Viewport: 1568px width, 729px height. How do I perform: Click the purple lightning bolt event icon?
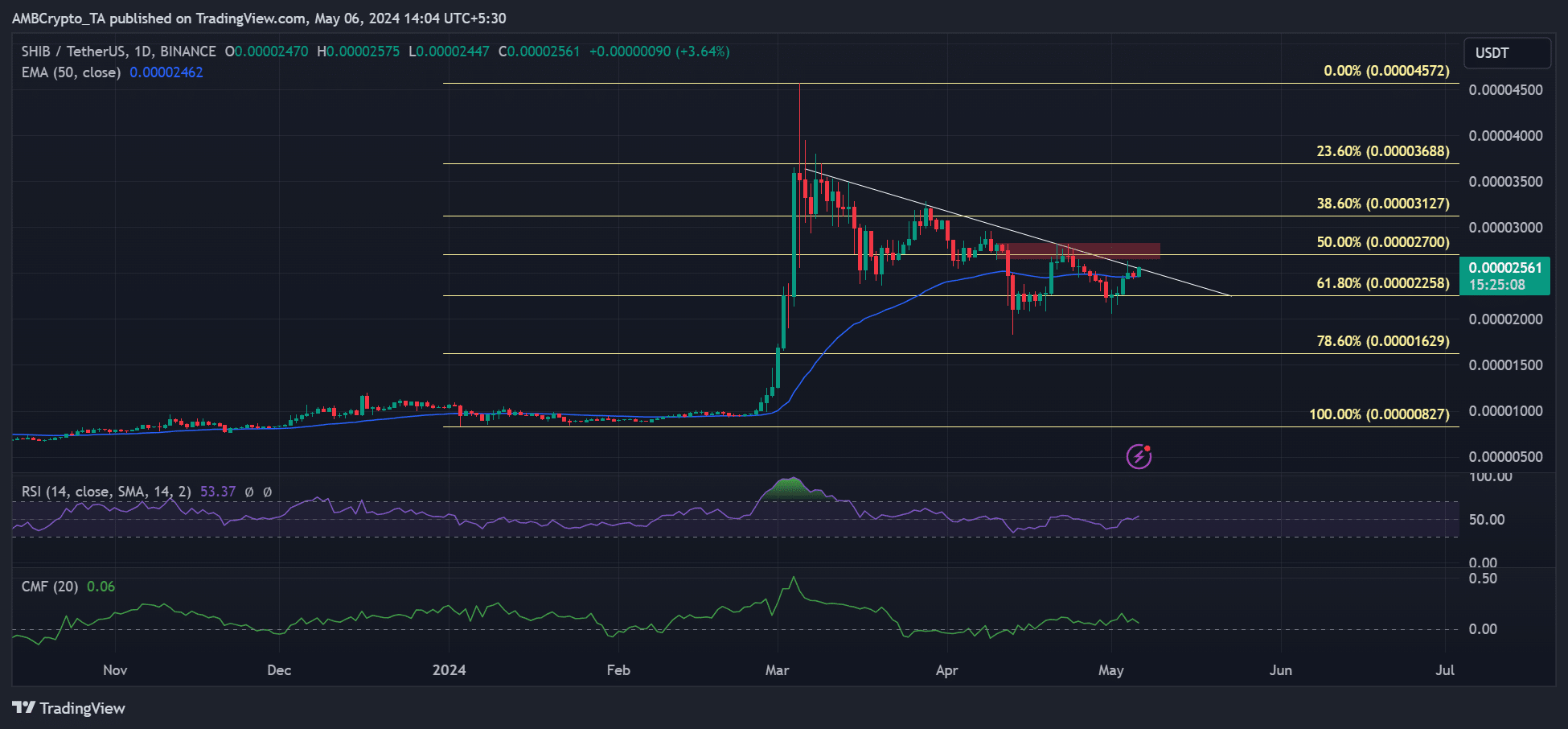coord(1139,456)
